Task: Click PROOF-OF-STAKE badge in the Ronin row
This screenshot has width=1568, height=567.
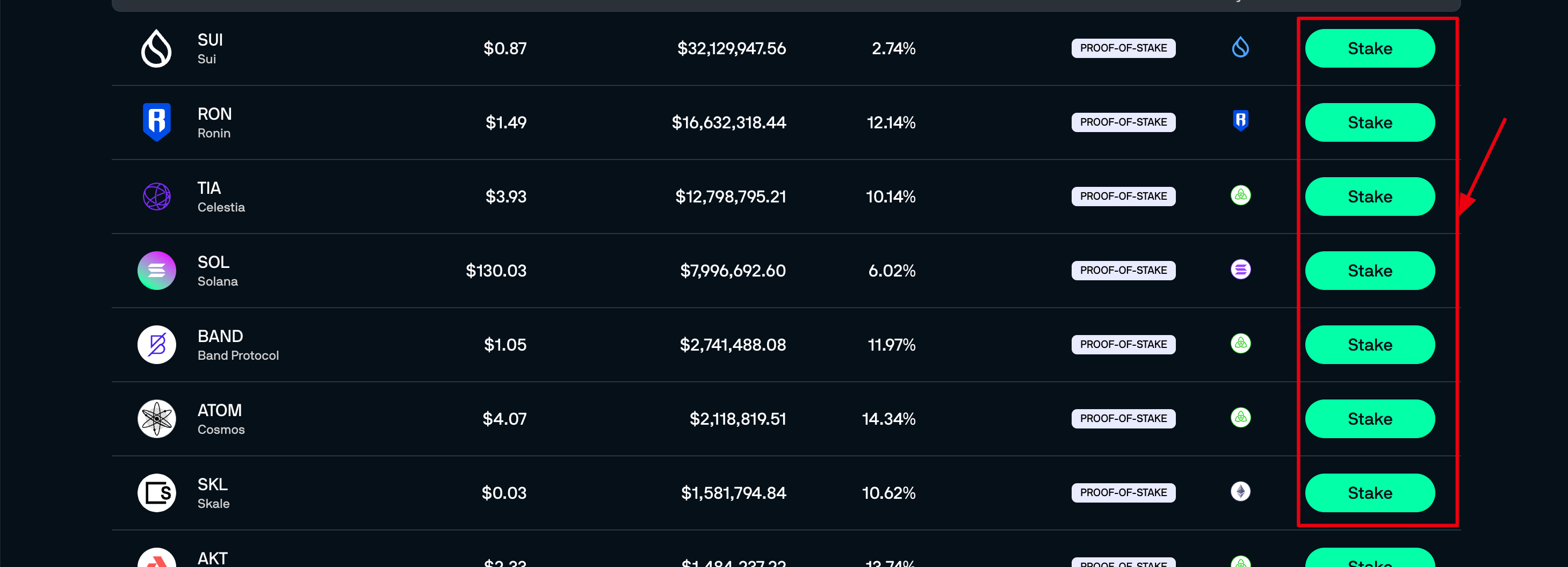Action: pos(1123,122)
